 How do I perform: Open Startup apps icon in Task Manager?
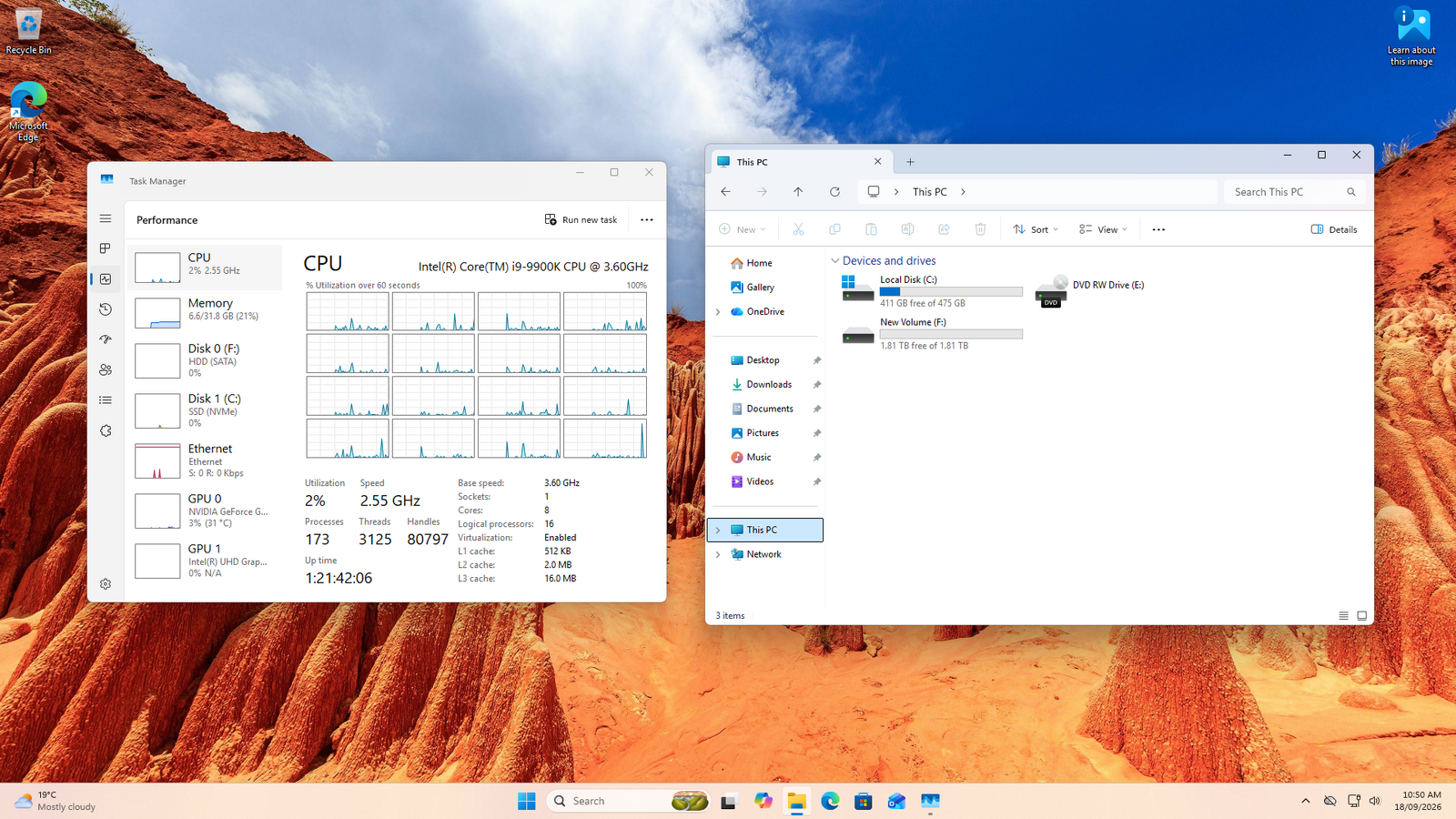tap(106, 339)
